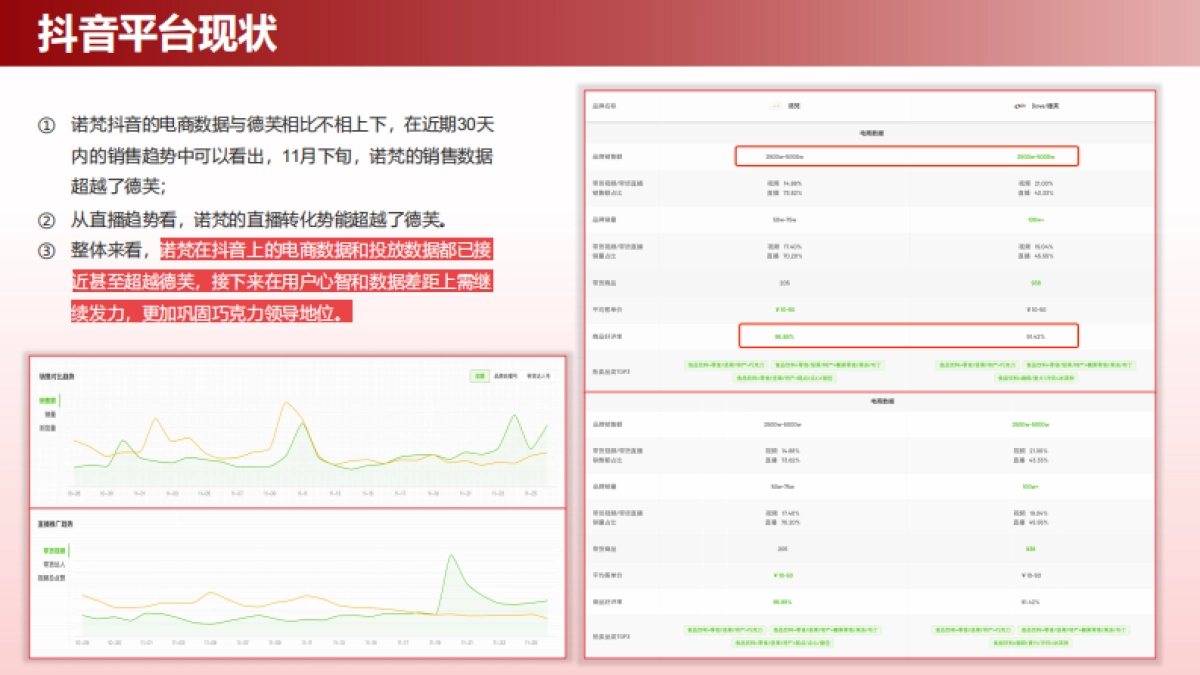Click the 诺梵 brand logo in the table header
Viewport: 1200px width, 675px height.
[774, 105]
